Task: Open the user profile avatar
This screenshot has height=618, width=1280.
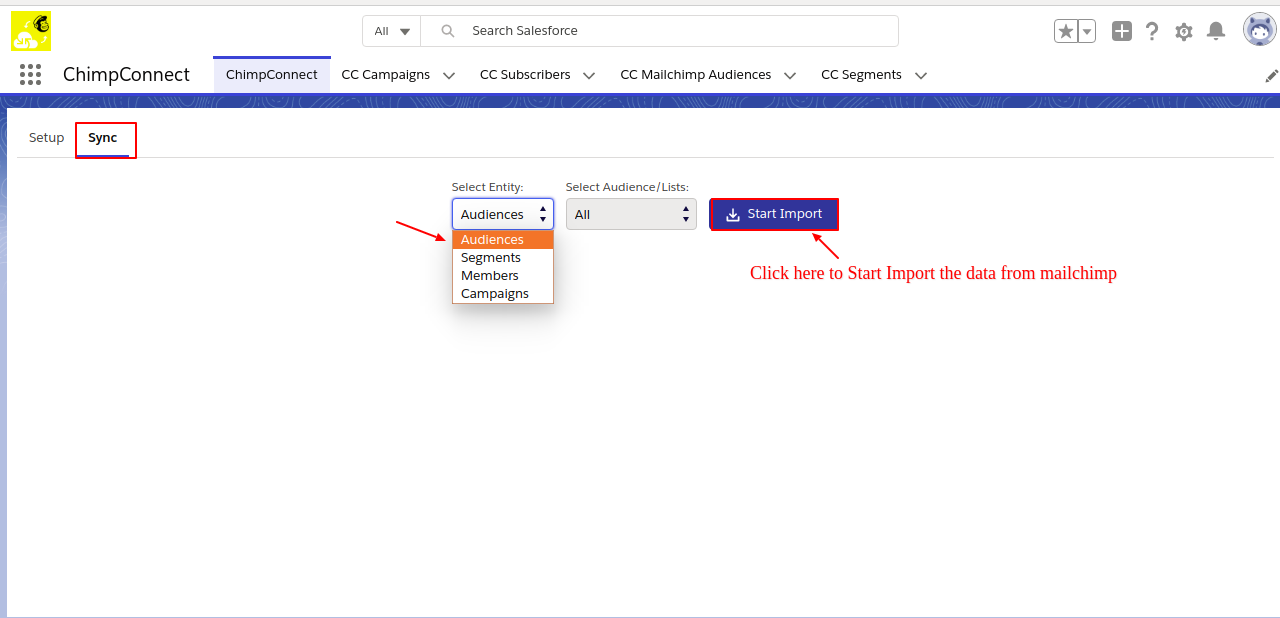Action: [1259, 30]
